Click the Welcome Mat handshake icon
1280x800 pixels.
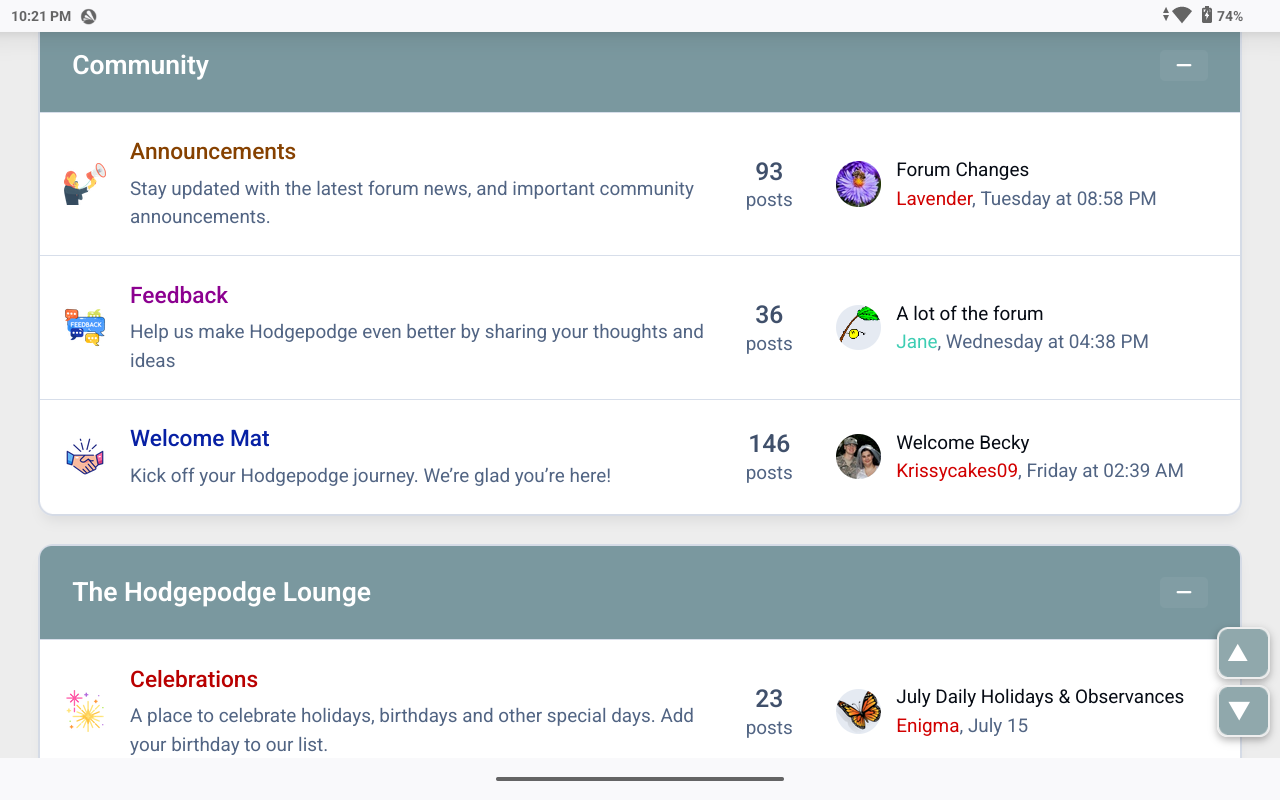point(85,457)
